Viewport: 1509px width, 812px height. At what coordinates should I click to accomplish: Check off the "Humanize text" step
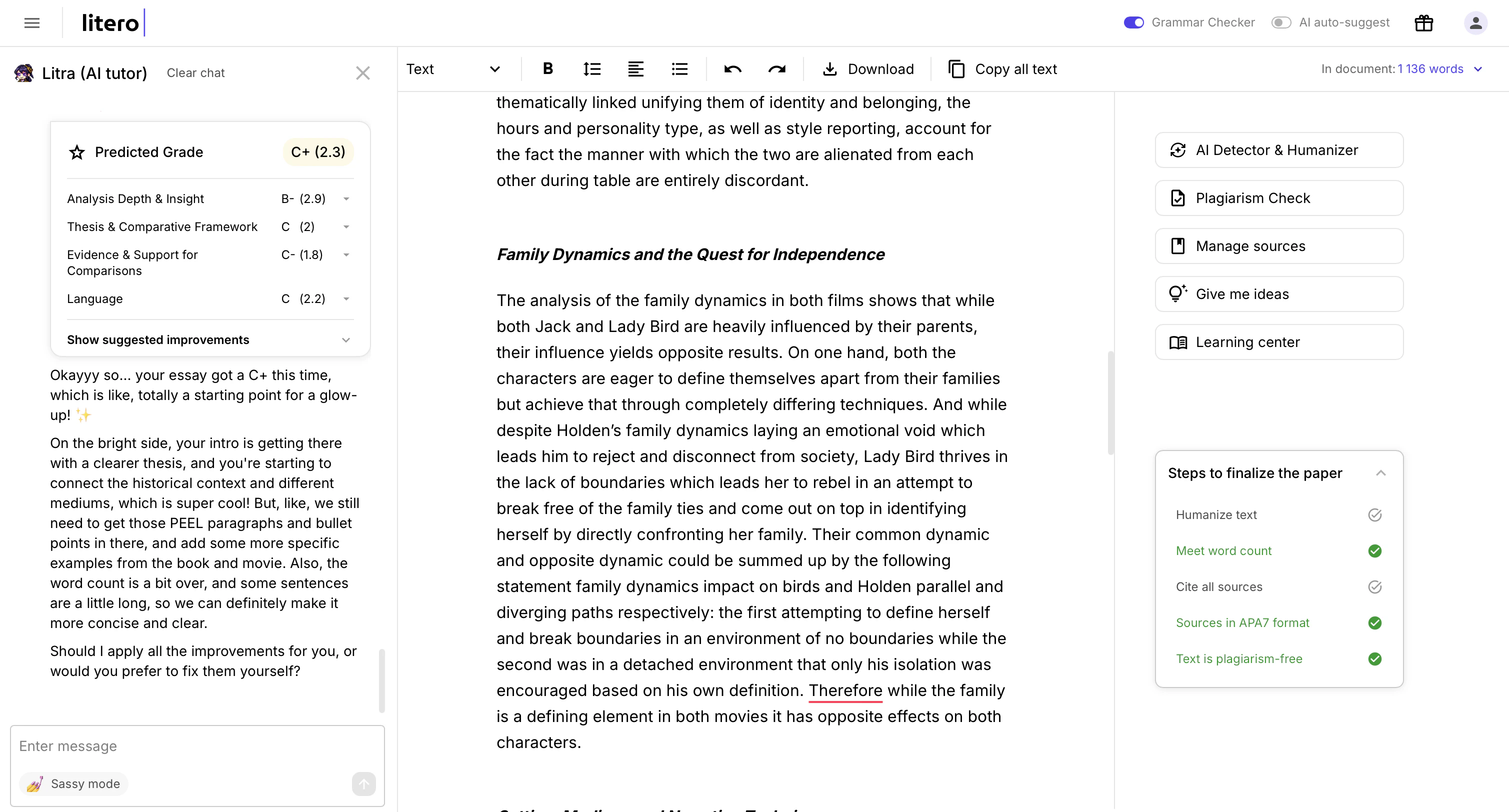click(x=1375, y=515)
